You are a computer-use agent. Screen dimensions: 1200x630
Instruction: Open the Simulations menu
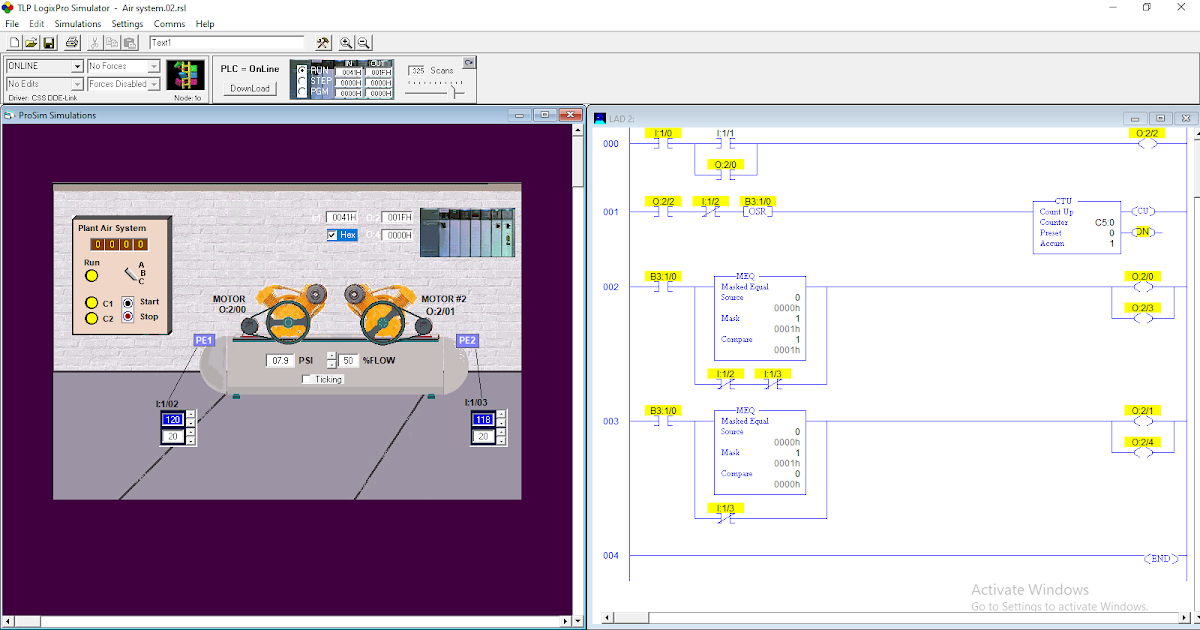[77, 23]
